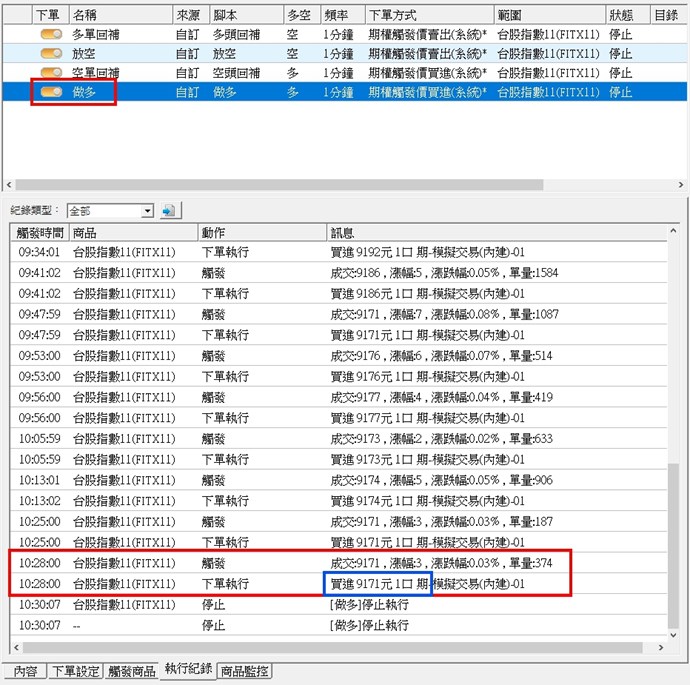Screen dimensions: 690x685
Task: Toggle the 做多 order switch
Action: [x=51, y=92]
